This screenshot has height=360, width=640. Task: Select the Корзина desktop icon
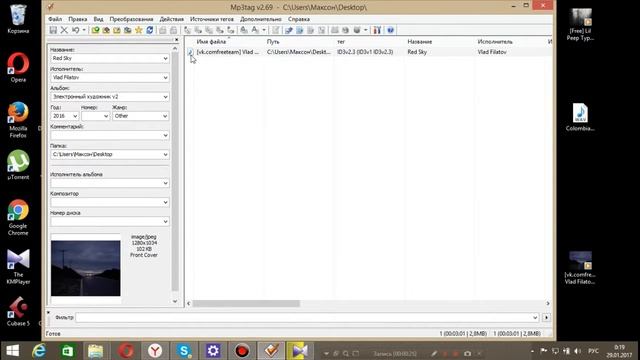(x=18, y=19)
